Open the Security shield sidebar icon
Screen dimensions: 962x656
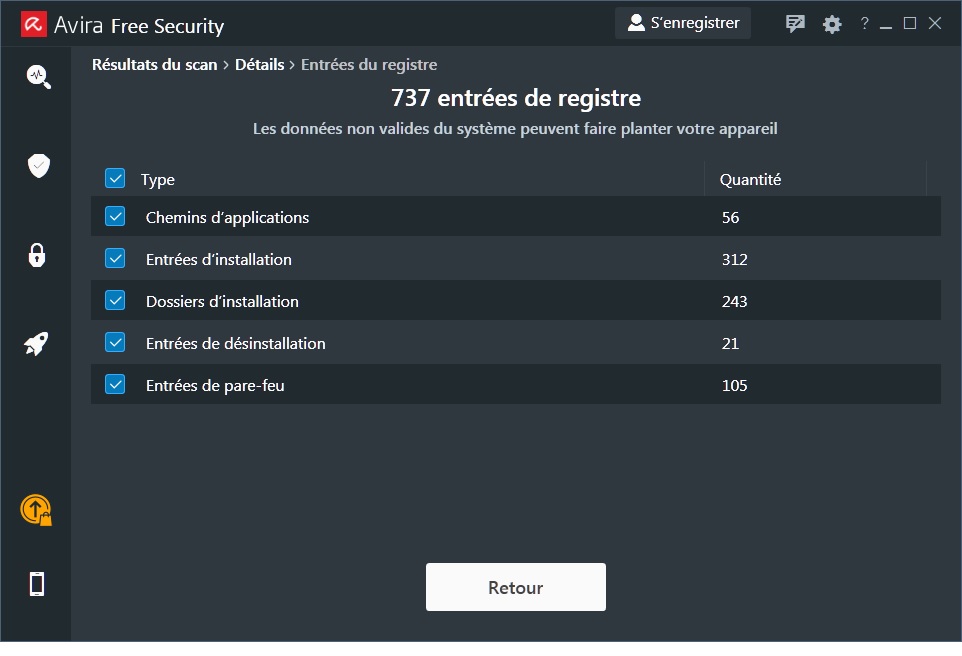[38, 166]
